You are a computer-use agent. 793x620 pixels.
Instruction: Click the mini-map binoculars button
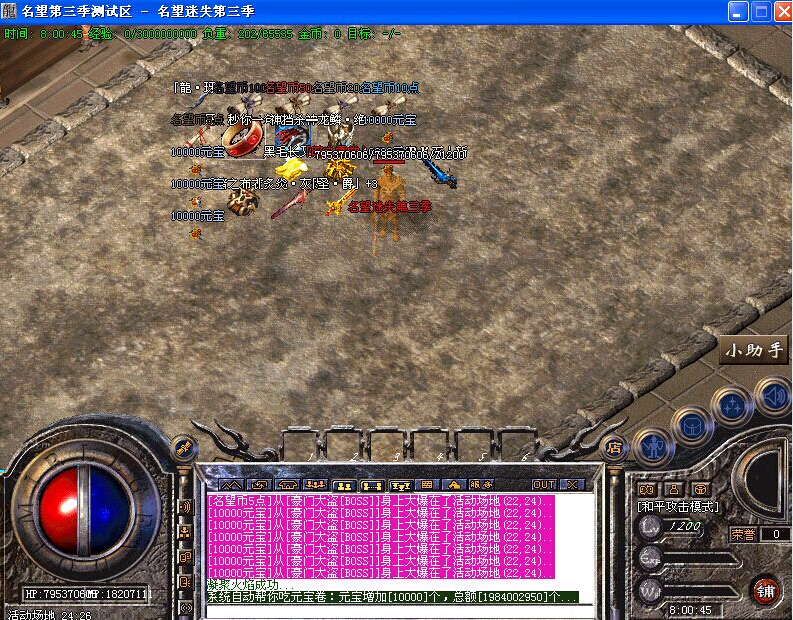pos(647,489)
